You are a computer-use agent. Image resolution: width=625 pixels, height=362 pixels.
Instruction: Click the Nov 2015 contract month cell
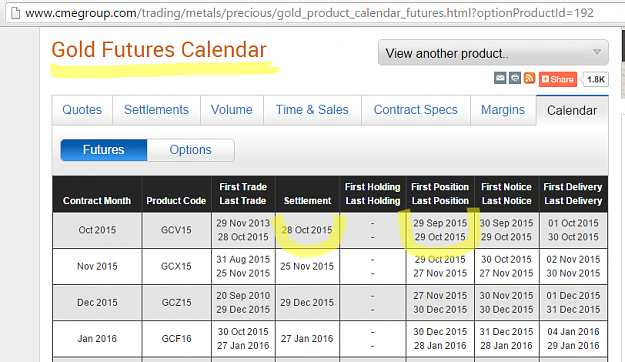pyautogui.click(x=97, y=266)
